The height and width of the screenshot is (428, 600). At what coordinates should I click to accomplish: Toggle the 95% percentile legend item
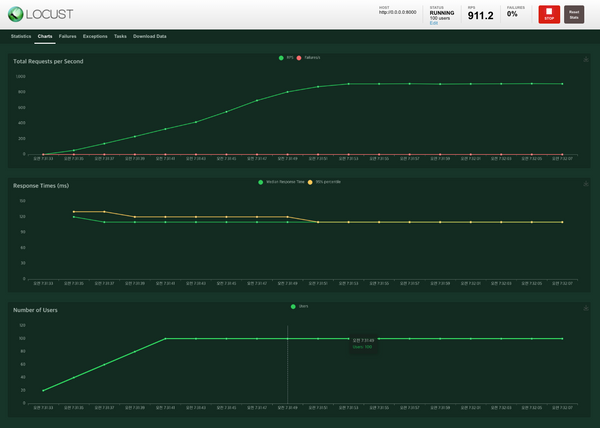click(325, 182)
